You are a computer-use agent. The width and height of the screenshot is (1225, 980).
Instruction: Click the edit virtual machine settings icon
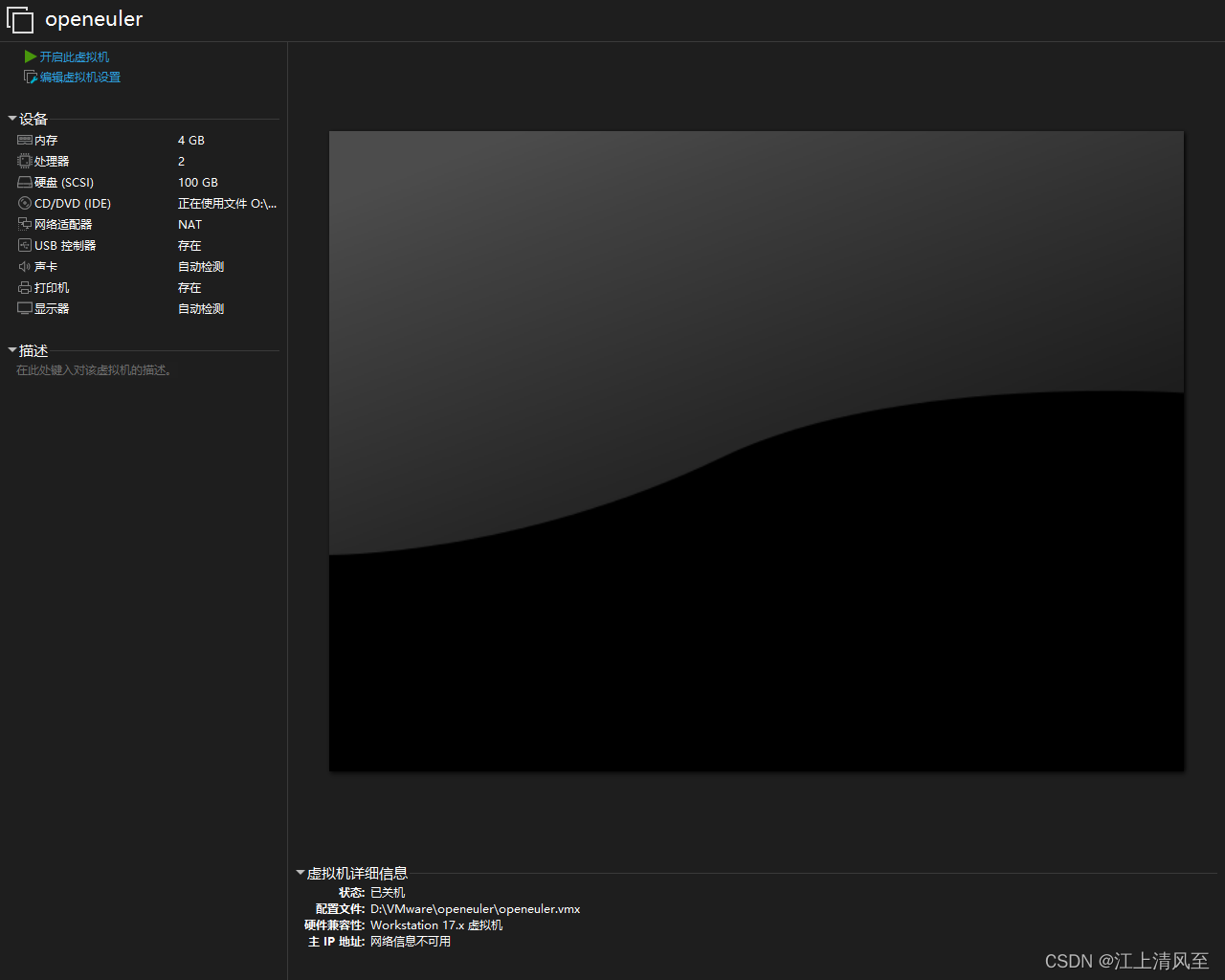[31, 78]
